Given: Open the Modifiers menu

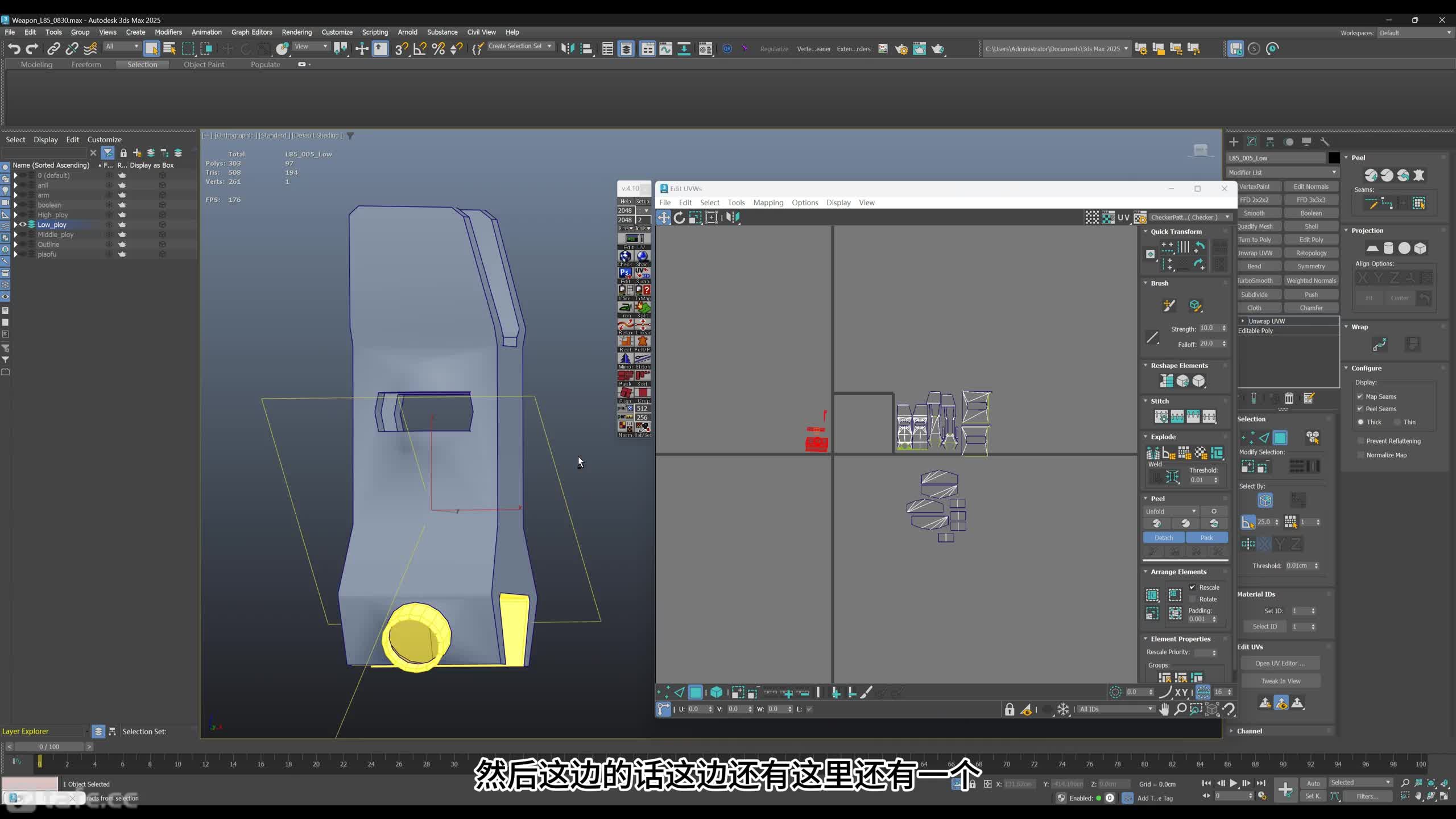Looking at the screenshot, I should [x=168, y=32].
